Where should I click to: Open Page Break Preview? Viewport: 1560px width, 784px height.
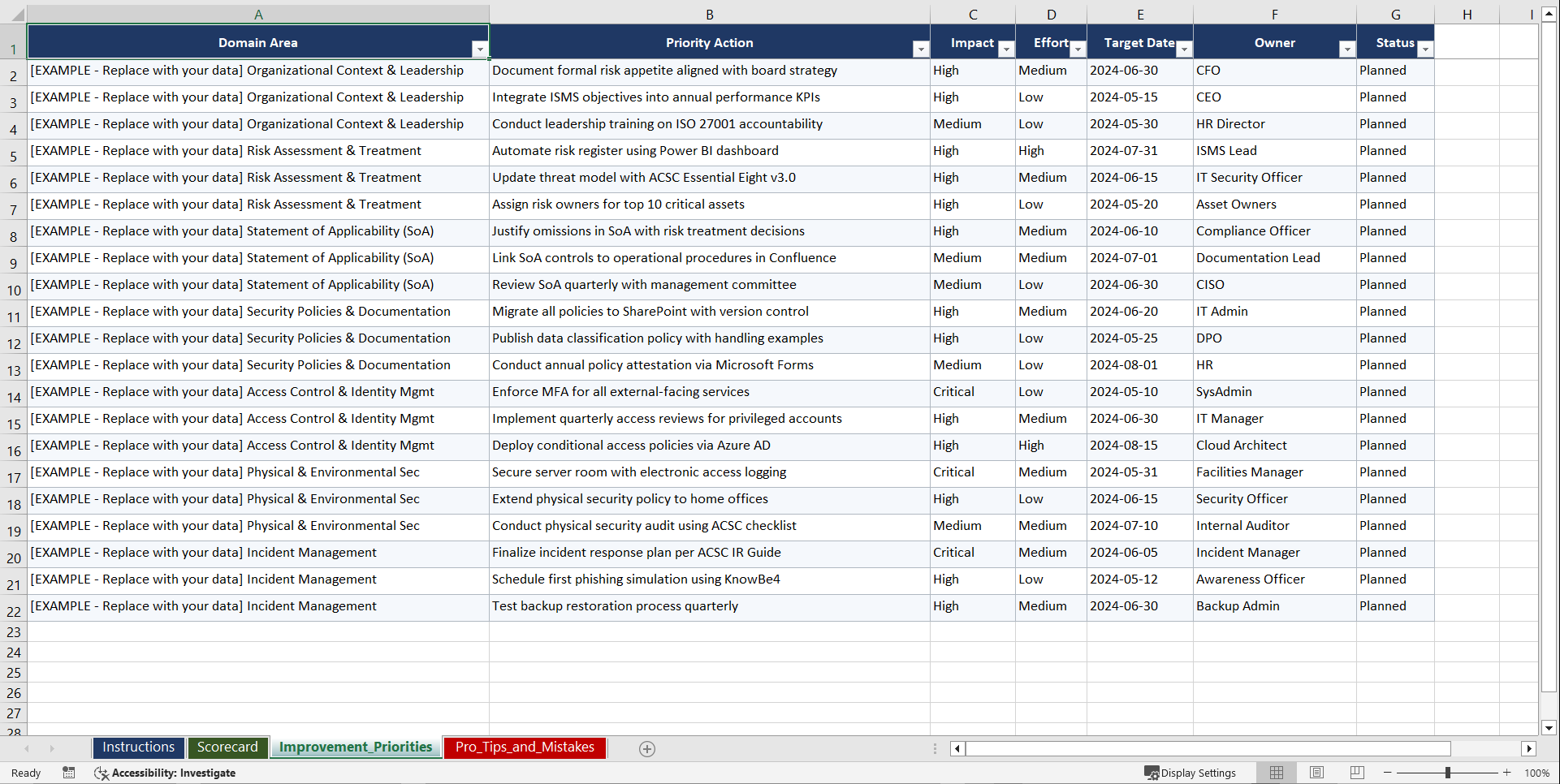tap(1356, 773)
